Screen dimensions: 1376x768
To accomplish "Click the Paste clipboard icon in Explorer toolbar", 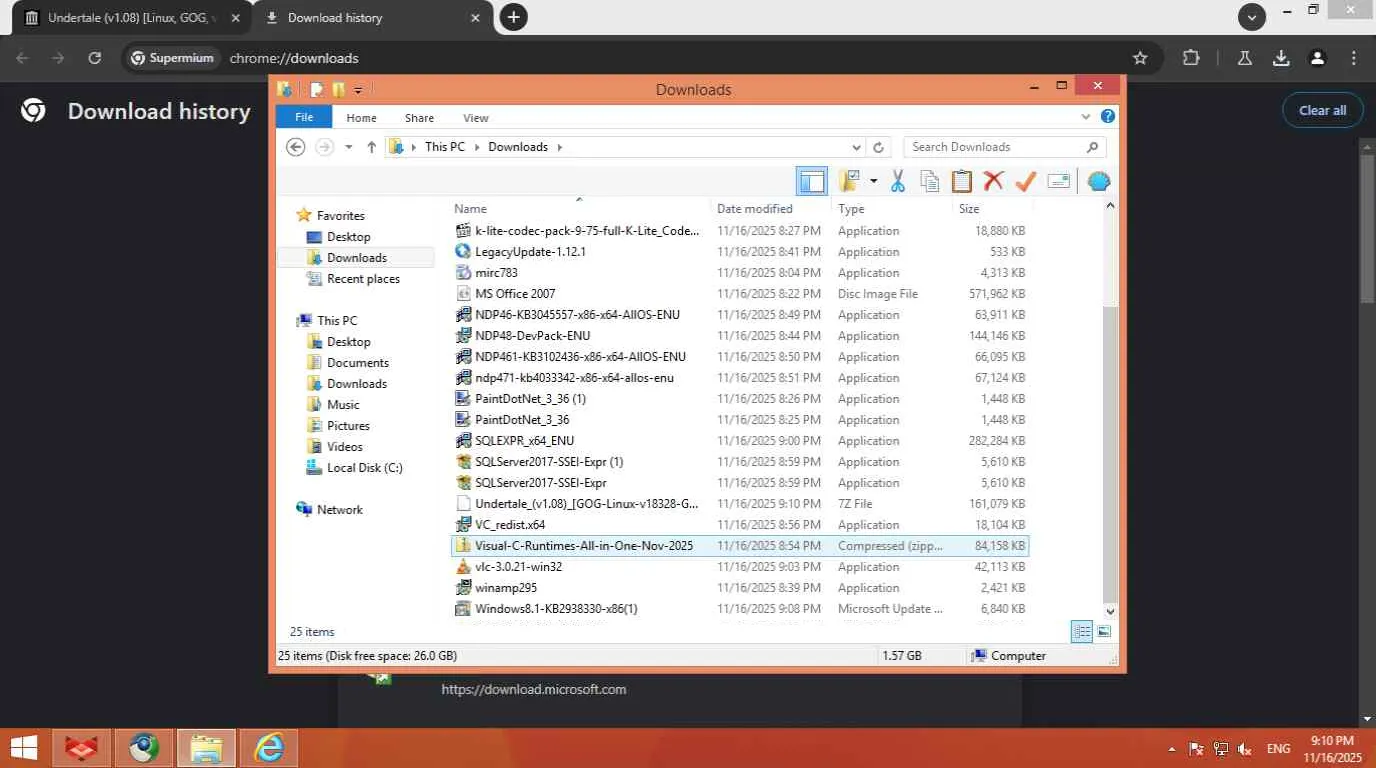I will 962,181.
